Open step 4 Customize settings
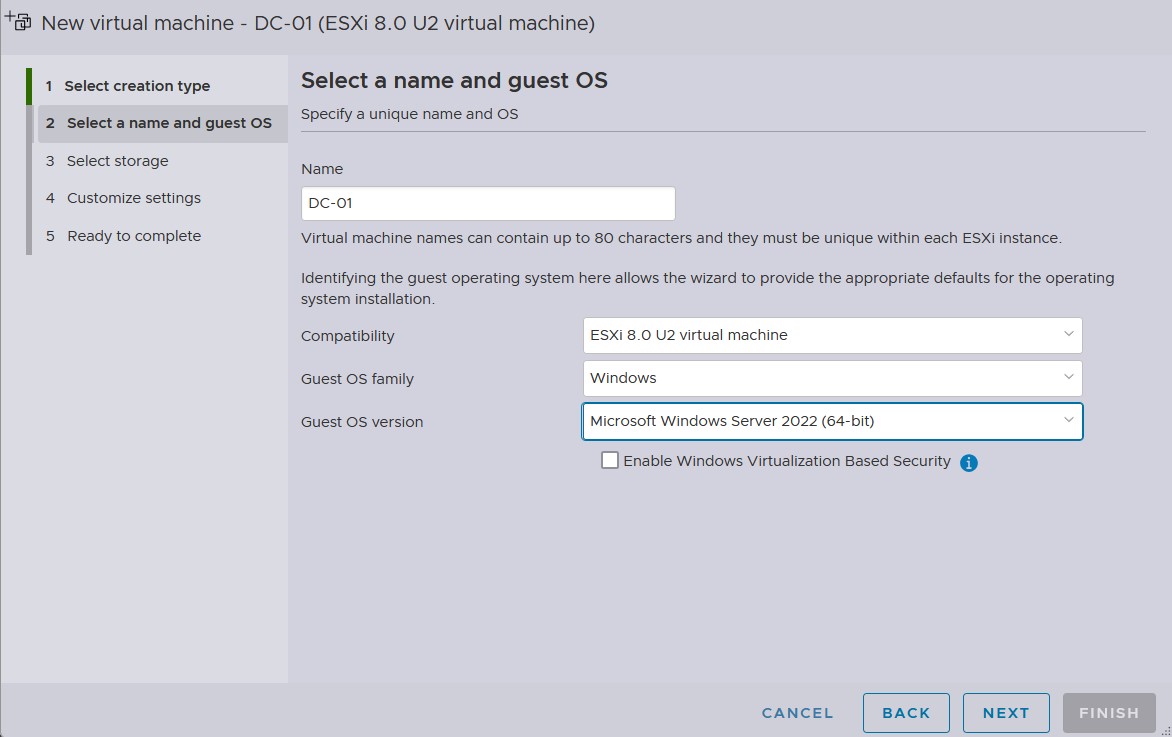 [133, 198]
